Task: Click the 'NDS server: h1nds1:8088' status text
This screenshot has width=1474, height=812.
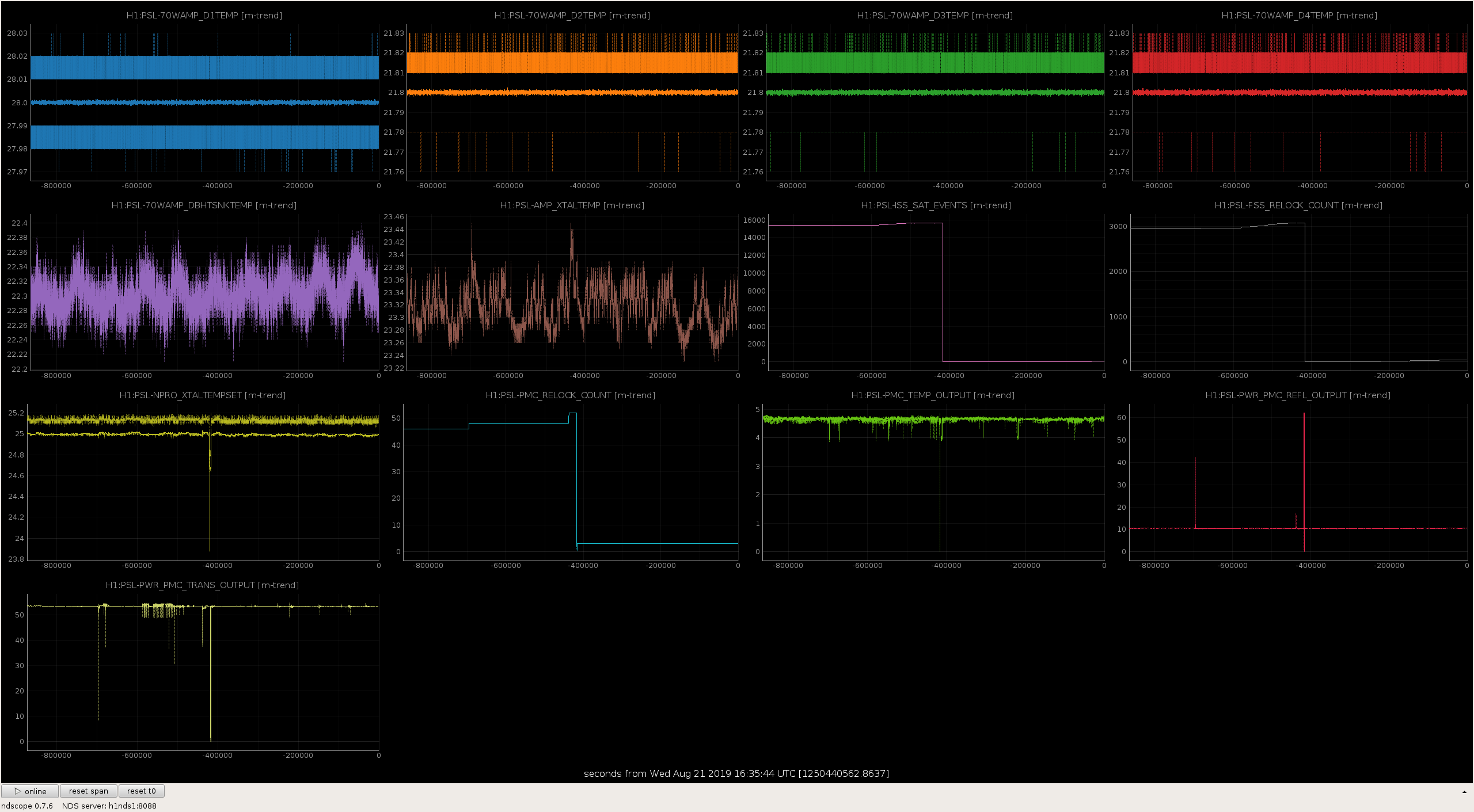Action: coord(109,806)
